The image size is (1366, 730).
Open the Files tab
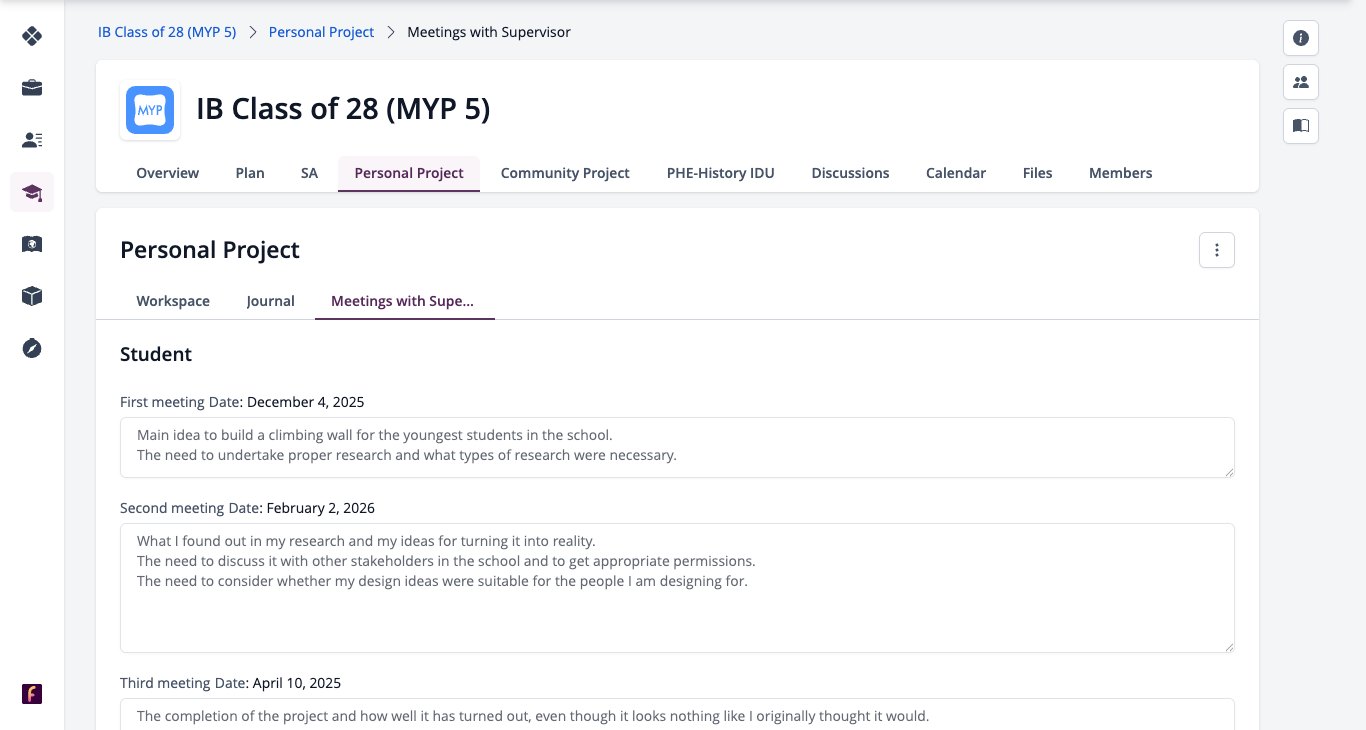tap(1037, 173)
